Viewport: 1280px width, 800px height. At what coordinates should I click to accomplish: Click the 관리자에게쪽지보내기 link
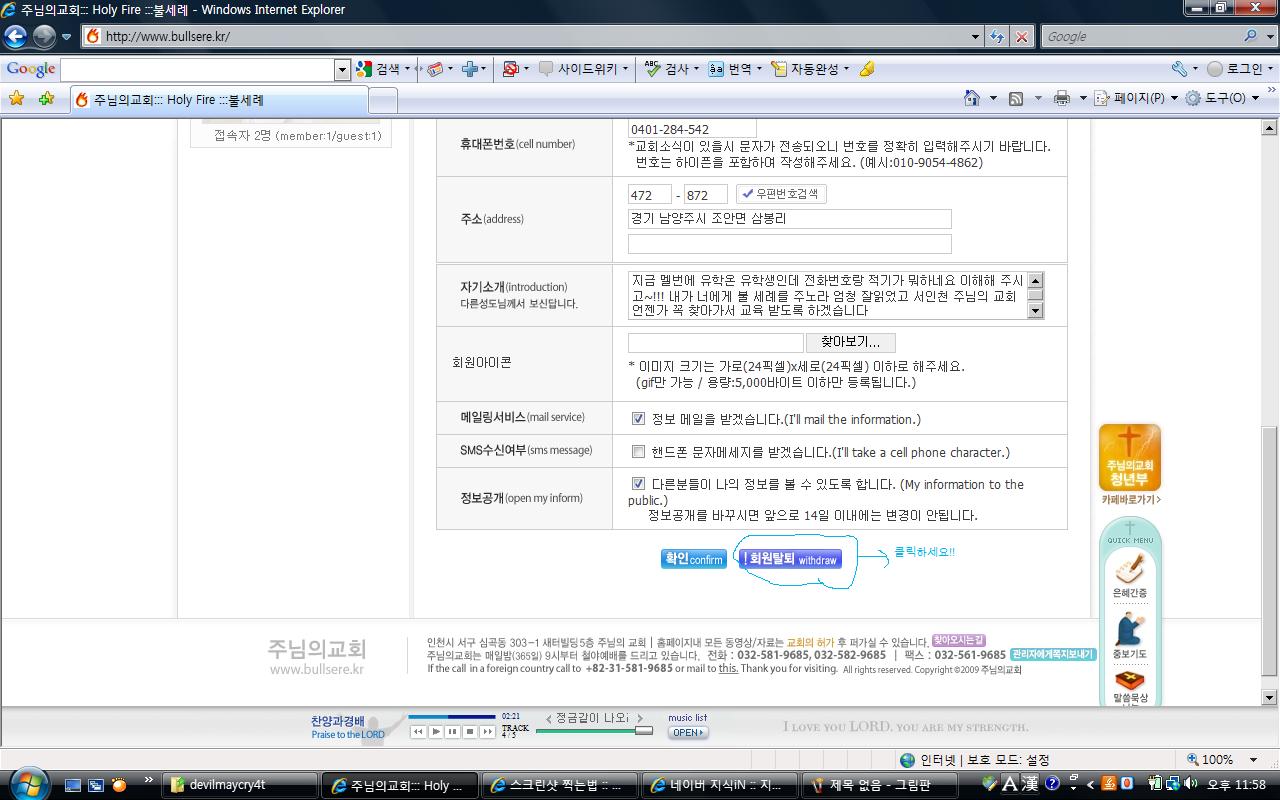point(1052,655)
